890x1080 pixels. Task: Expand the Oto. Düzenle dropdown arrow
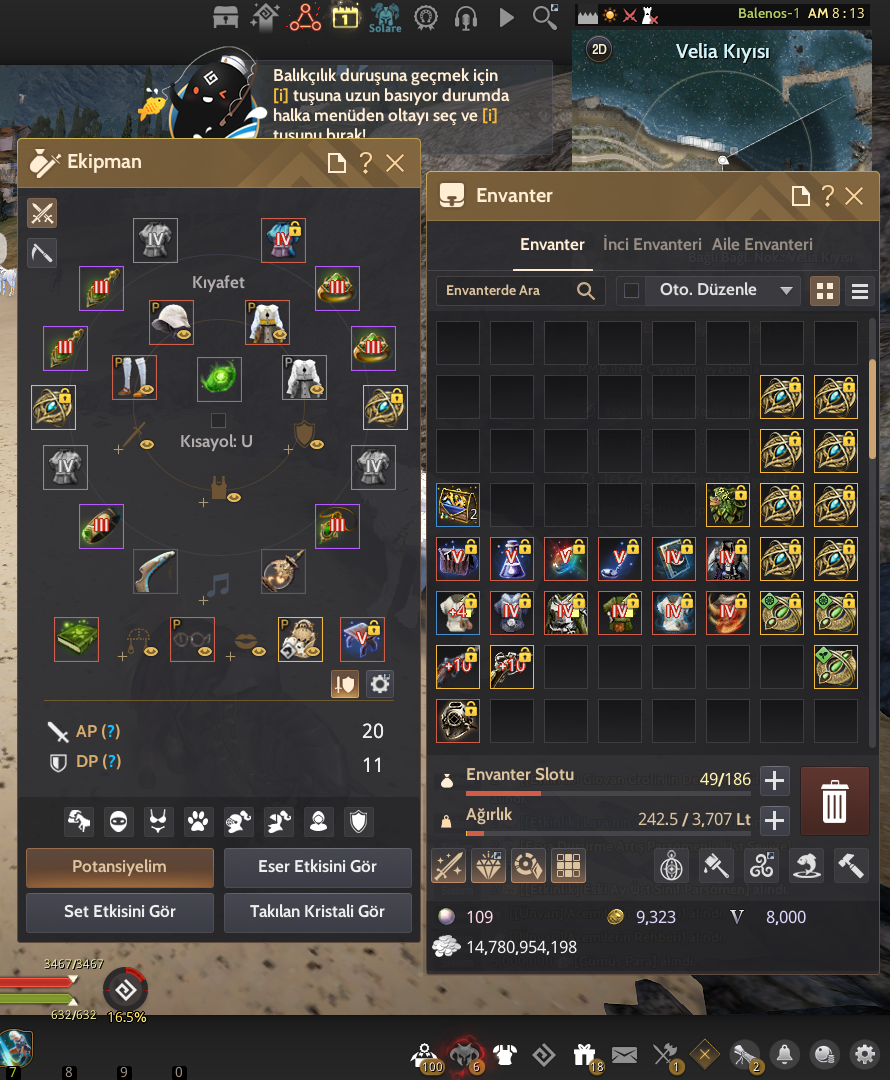[786, 291]
